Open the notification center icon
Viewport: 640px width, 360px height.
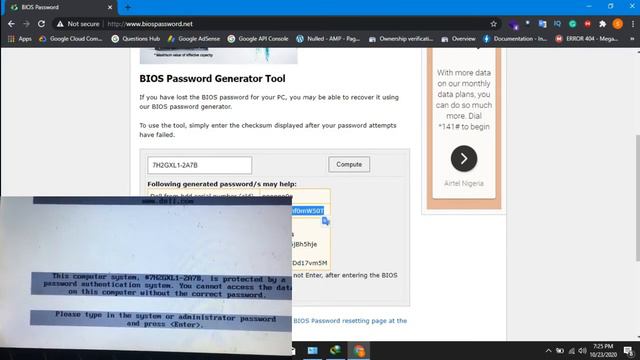click(629, 351)
